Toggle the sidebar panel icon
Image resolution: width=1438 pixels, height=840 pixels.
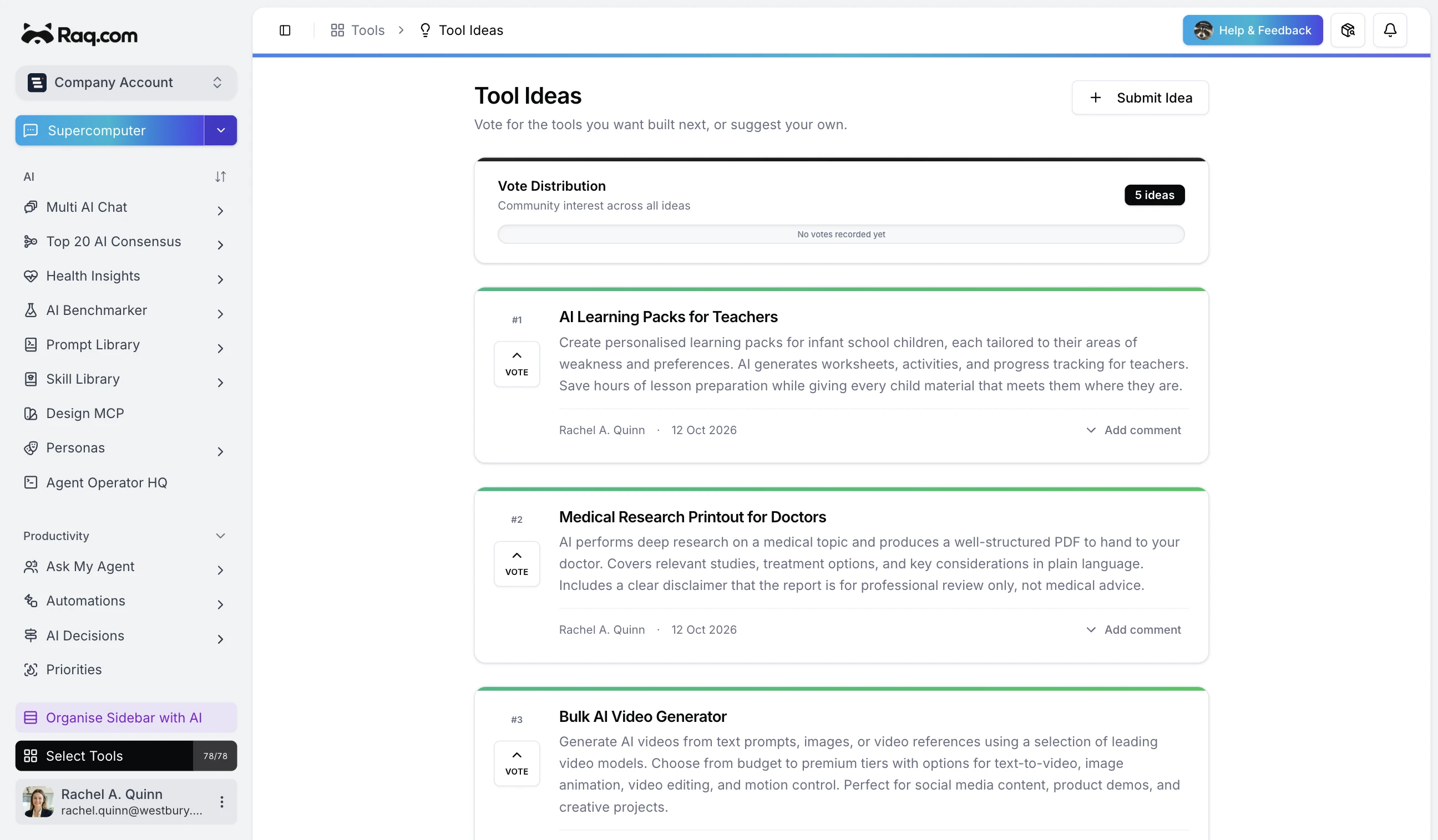[x=285, y=30]
